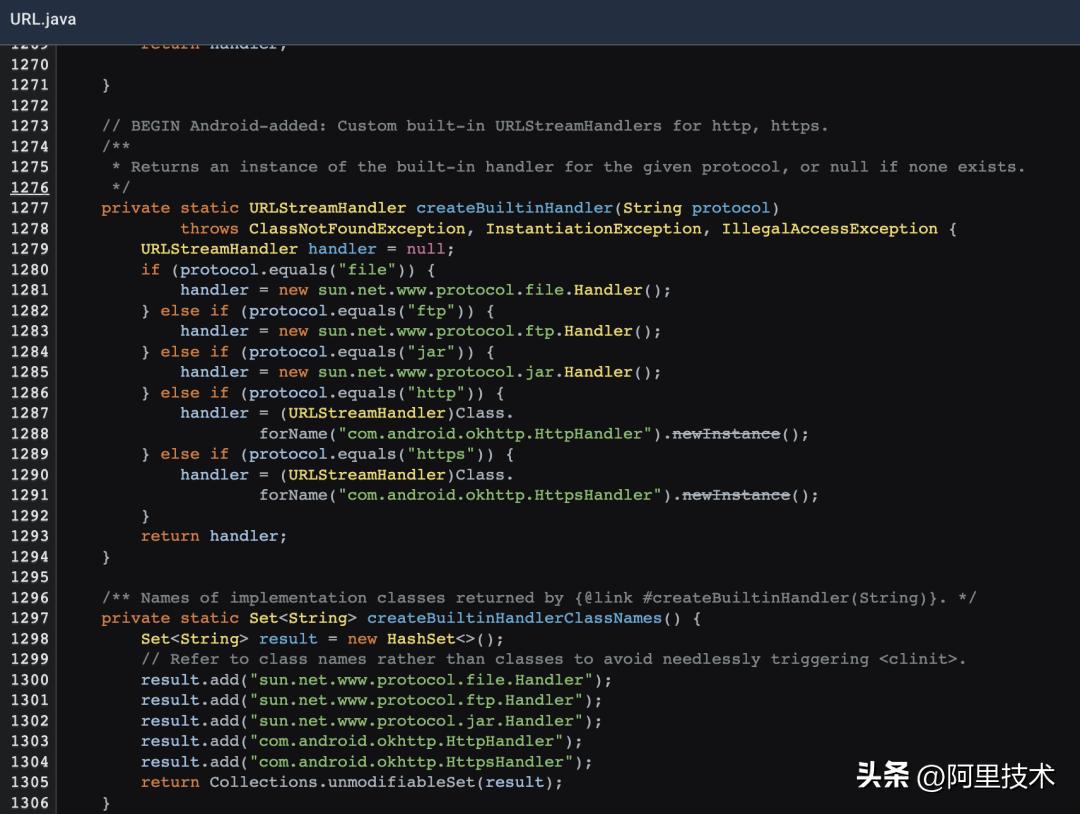
Task: Select line number 1297 in the gutter
Action: pos(29,618)
